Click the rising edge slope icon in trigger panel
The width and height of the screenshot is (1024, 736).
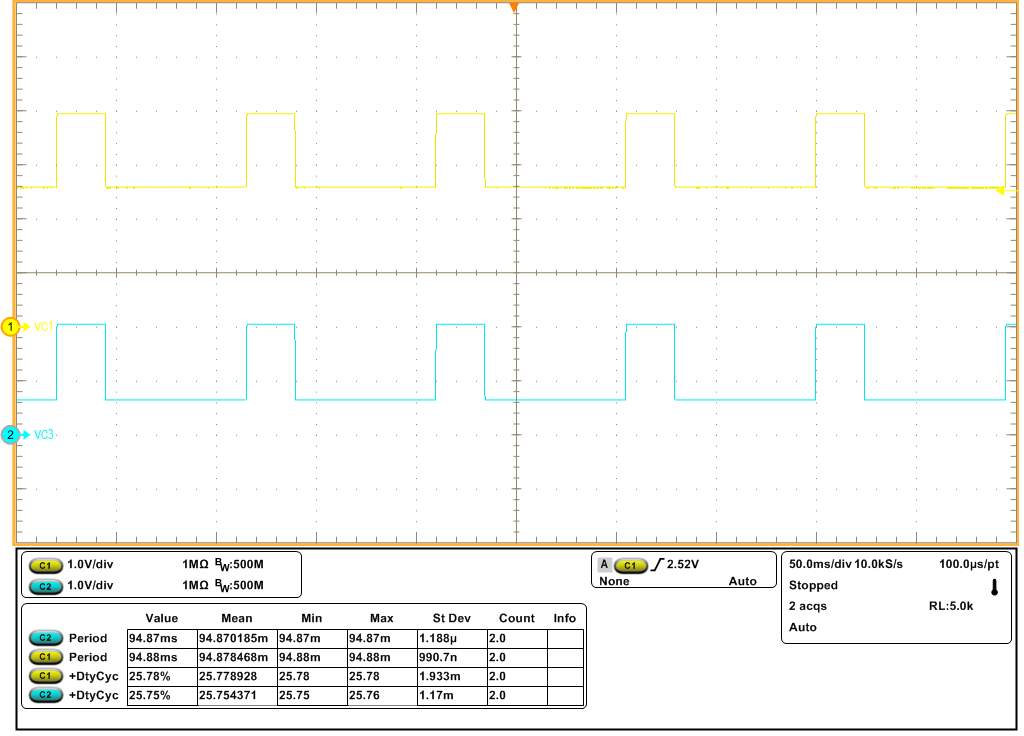[x=657, y=565]
